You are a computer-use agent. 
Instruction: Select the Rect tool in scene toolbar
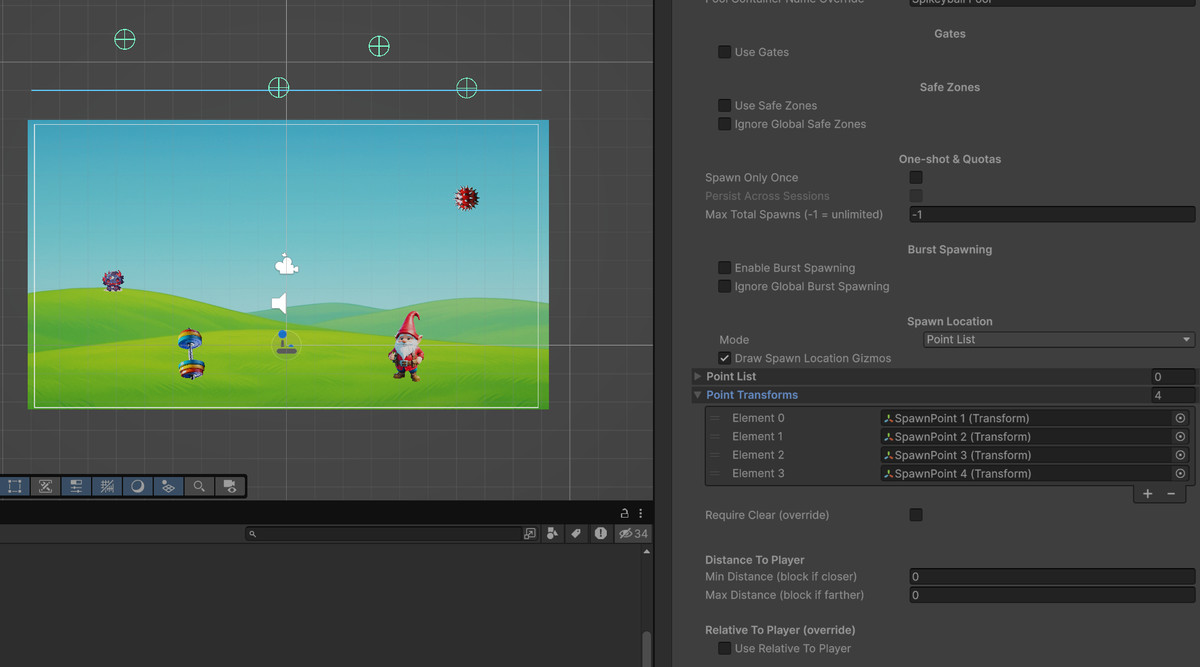click(x=15, y=486)
